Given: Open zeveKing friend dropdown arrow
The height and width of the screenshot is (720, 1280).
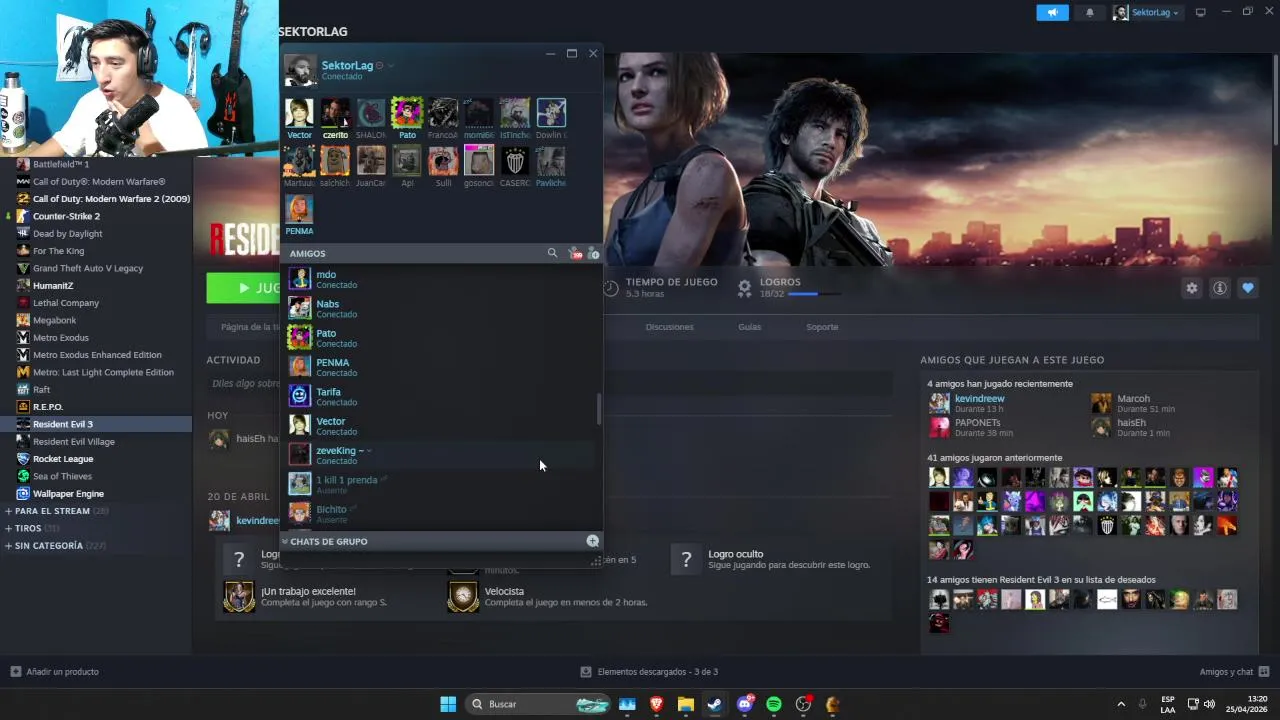Looking at the screenshot, I should (369, 451).
